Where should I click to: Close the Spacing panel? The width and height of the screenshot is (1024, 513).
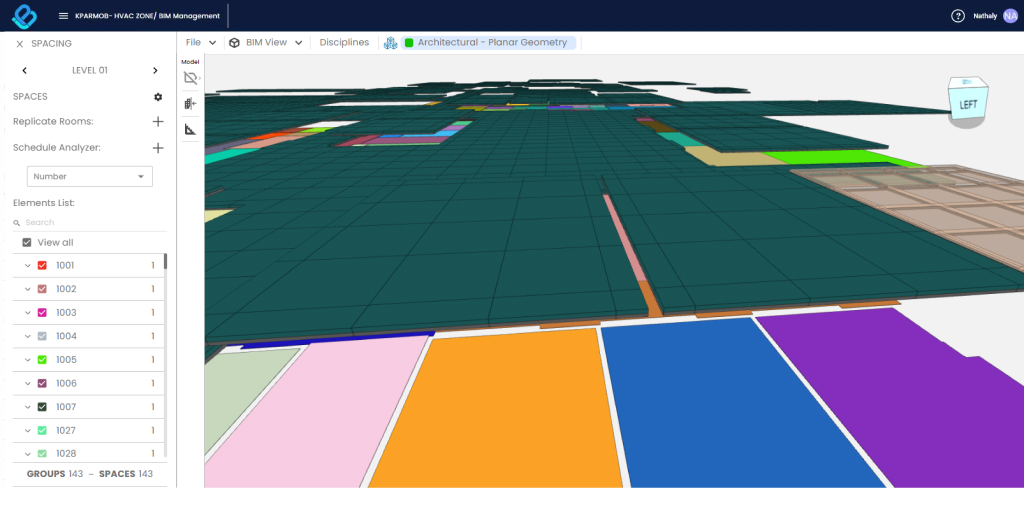19,44
